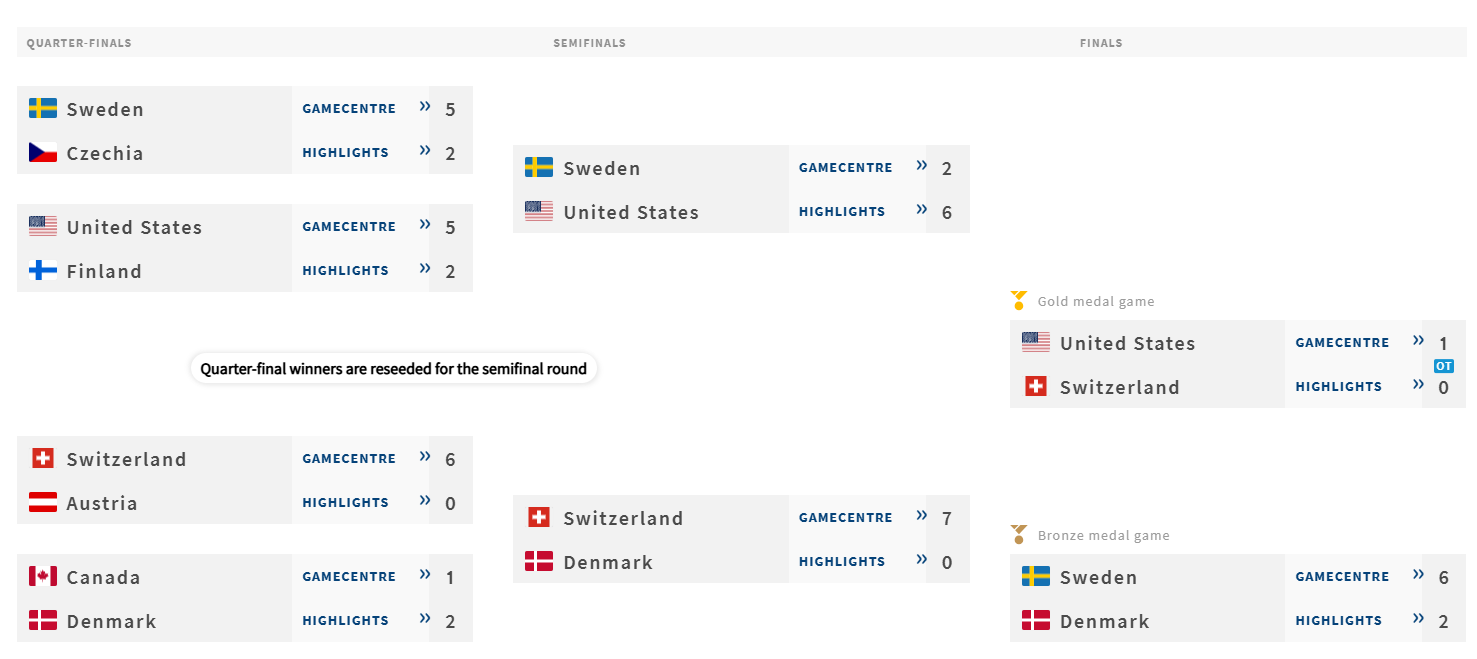Select the Semifinals column header
This screenshot has height=659, width=1477.
(589, 43)
